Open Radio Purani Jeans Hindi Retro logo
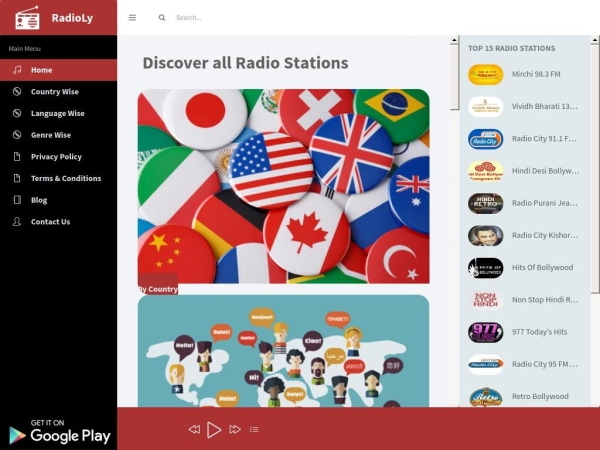The width and height of the screenshot is (600, 450). [x=486, y=203]
